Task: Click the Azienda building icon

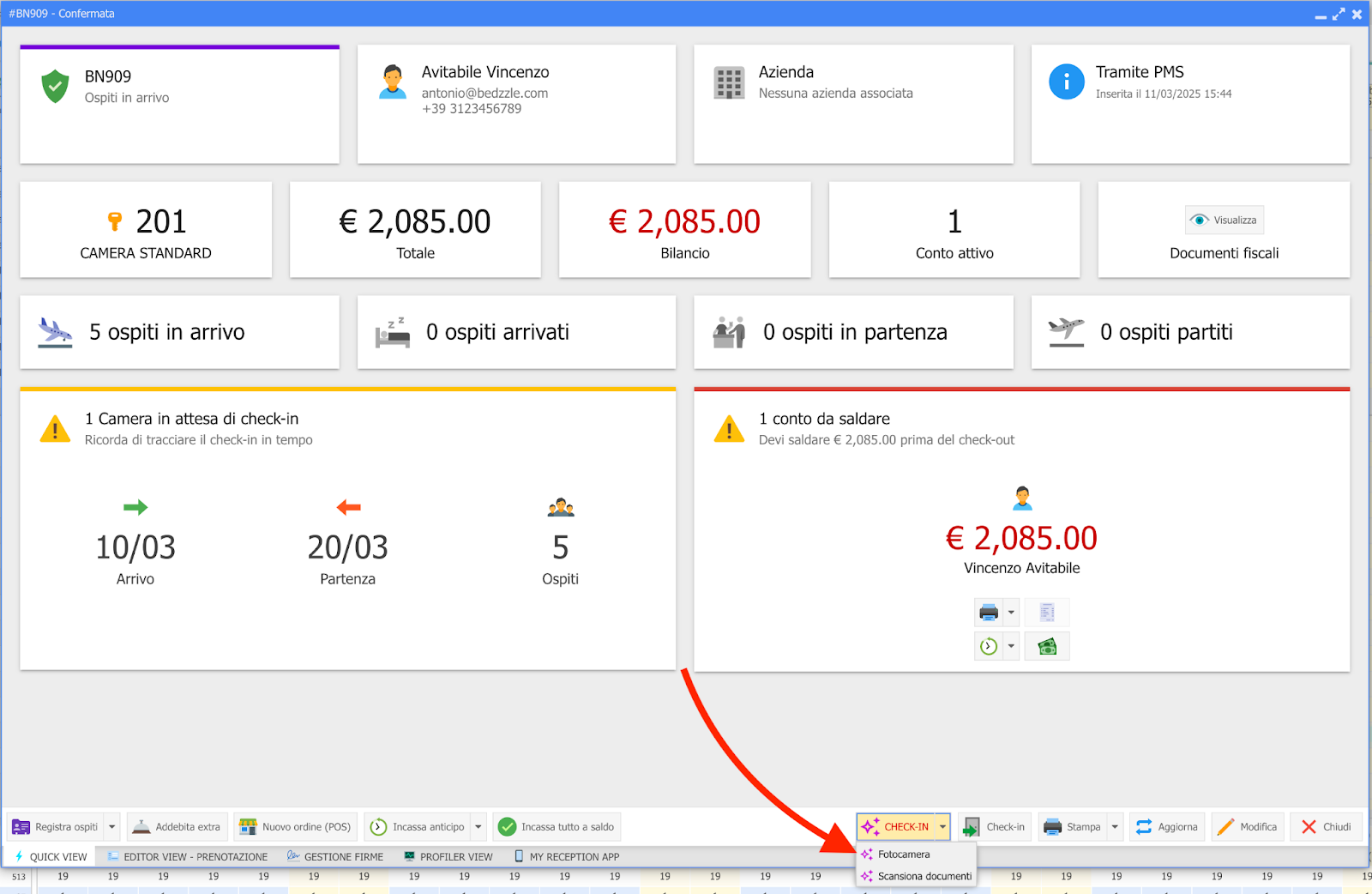Action: 729,83
